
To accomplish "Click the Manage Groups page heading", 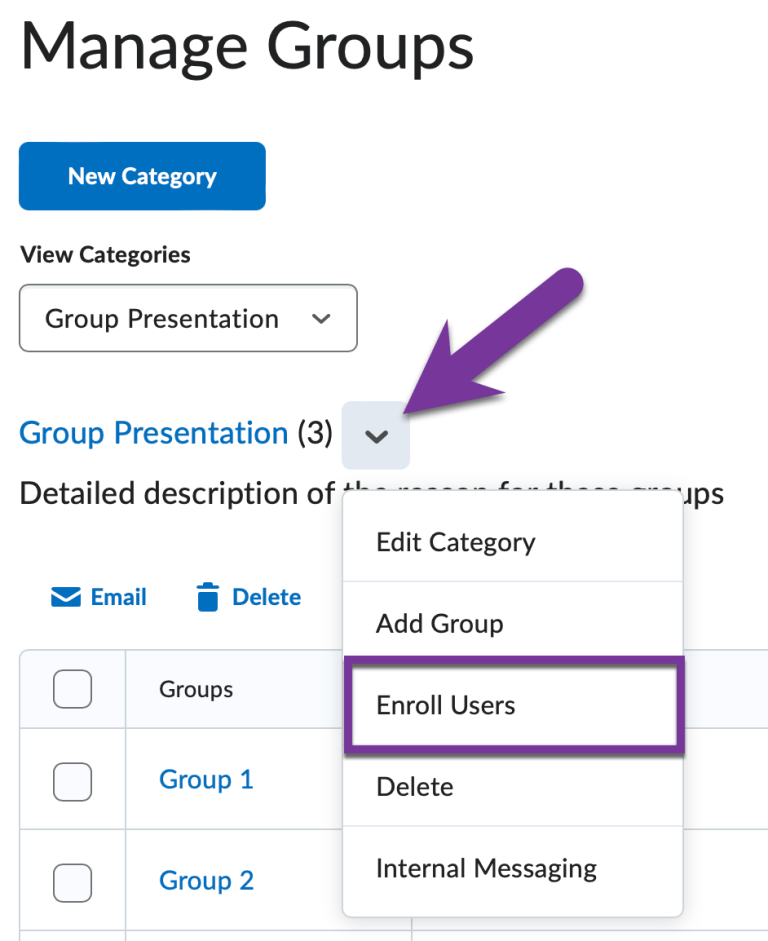I will [246, 46].
